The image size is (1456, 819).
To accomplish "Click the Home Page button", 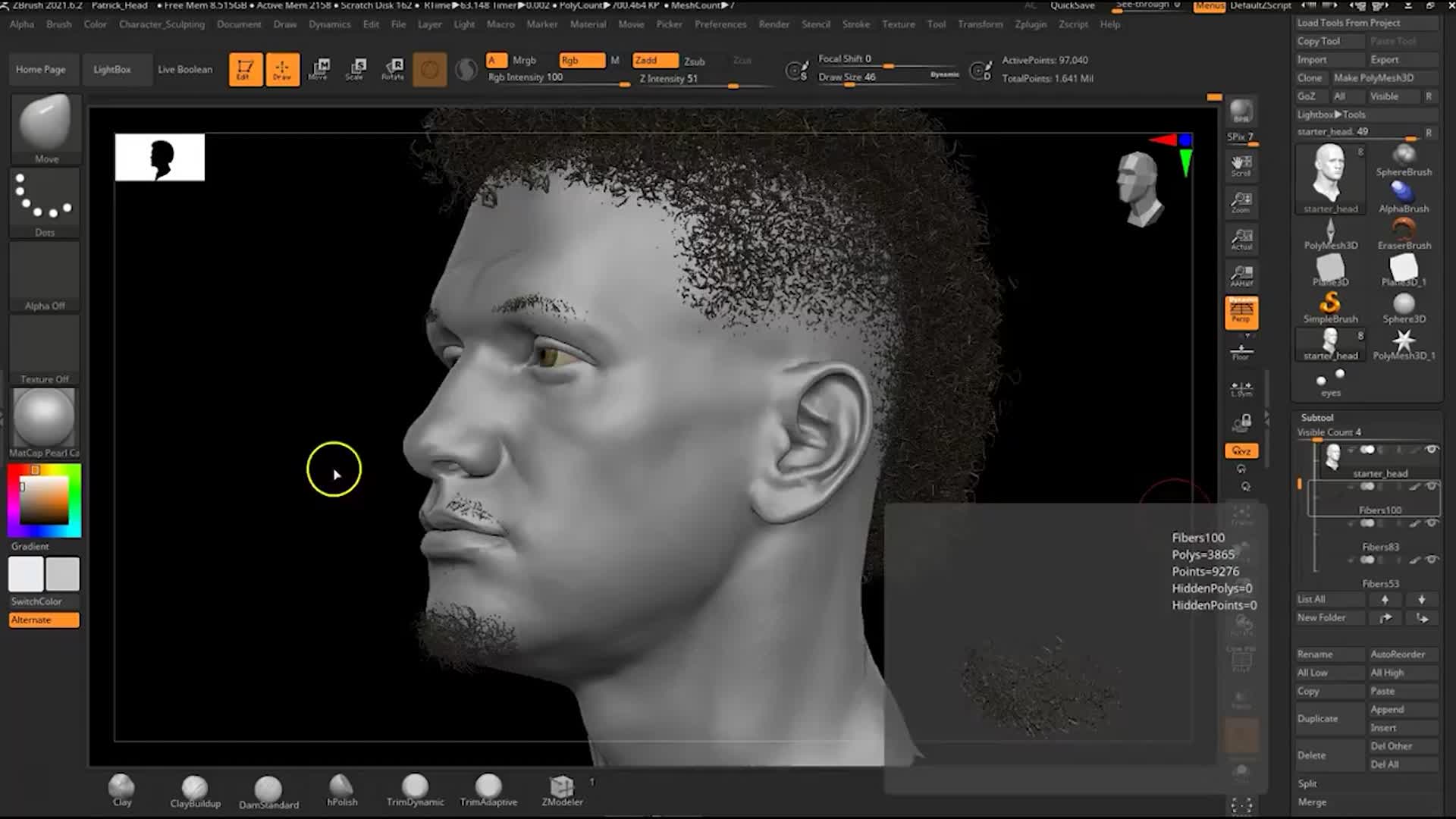I will coord(41,69).
